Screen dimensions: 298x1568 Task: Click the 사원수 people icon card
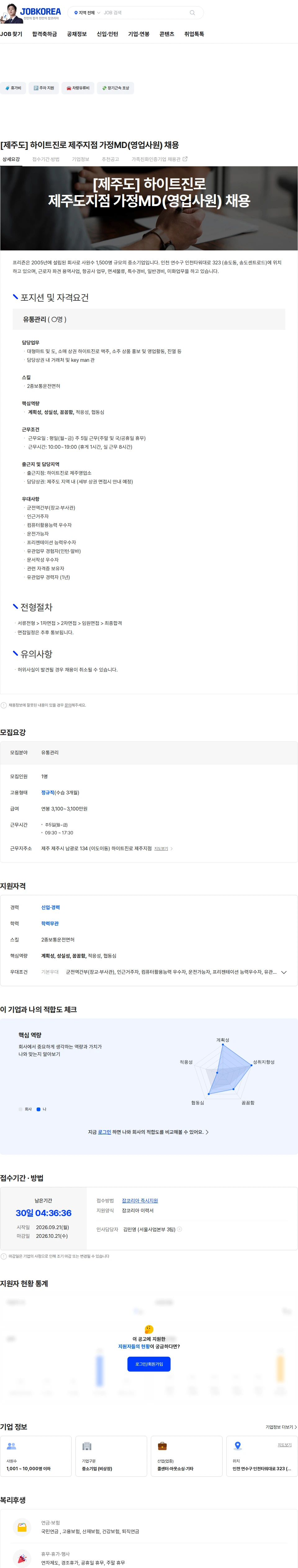[36, 1456]
